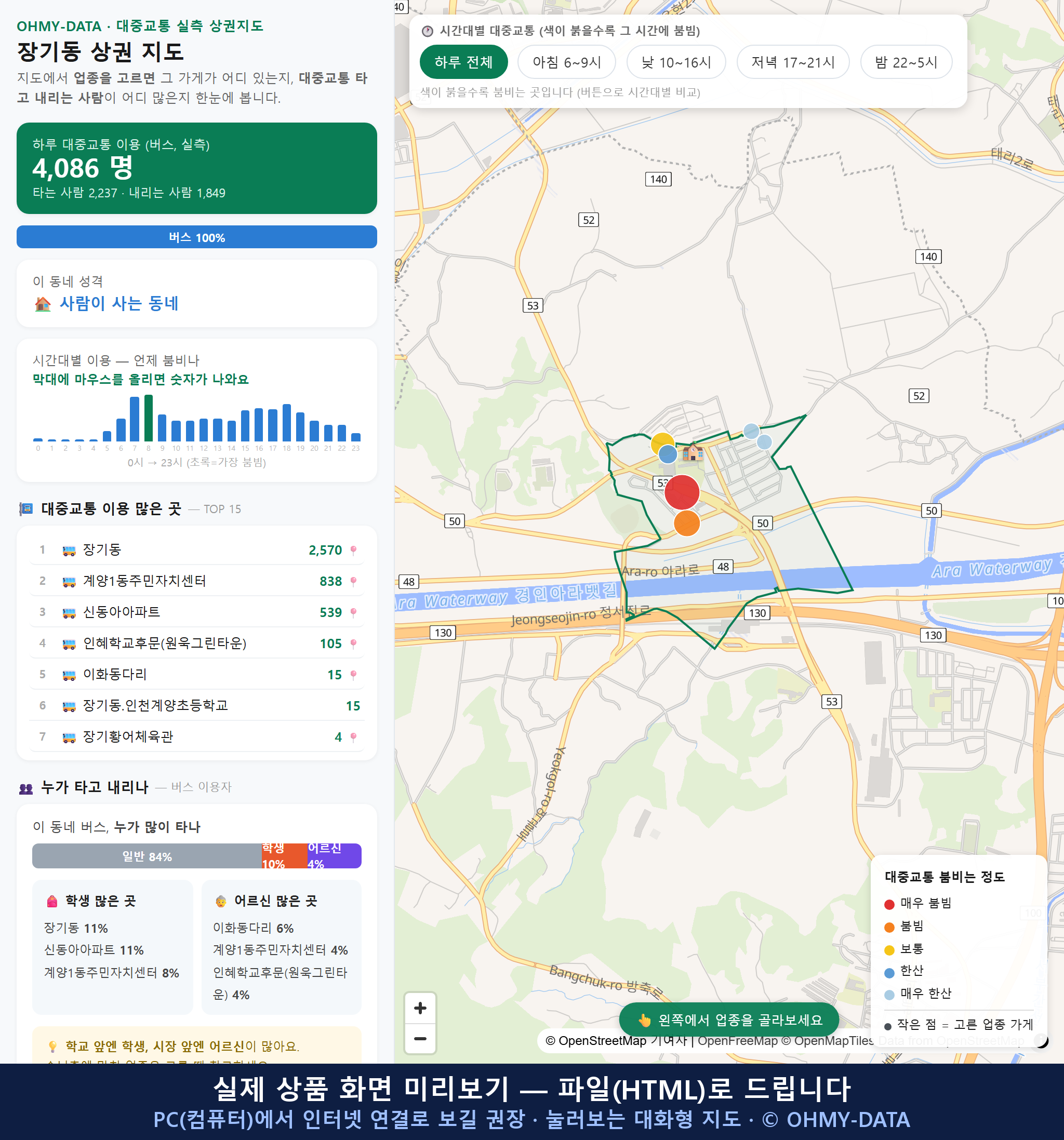Image resolution: width=1064 pixels, height=1140 pixels.
Task: Select the 장기동 2,570 list row
Action: tap(197, 551)
